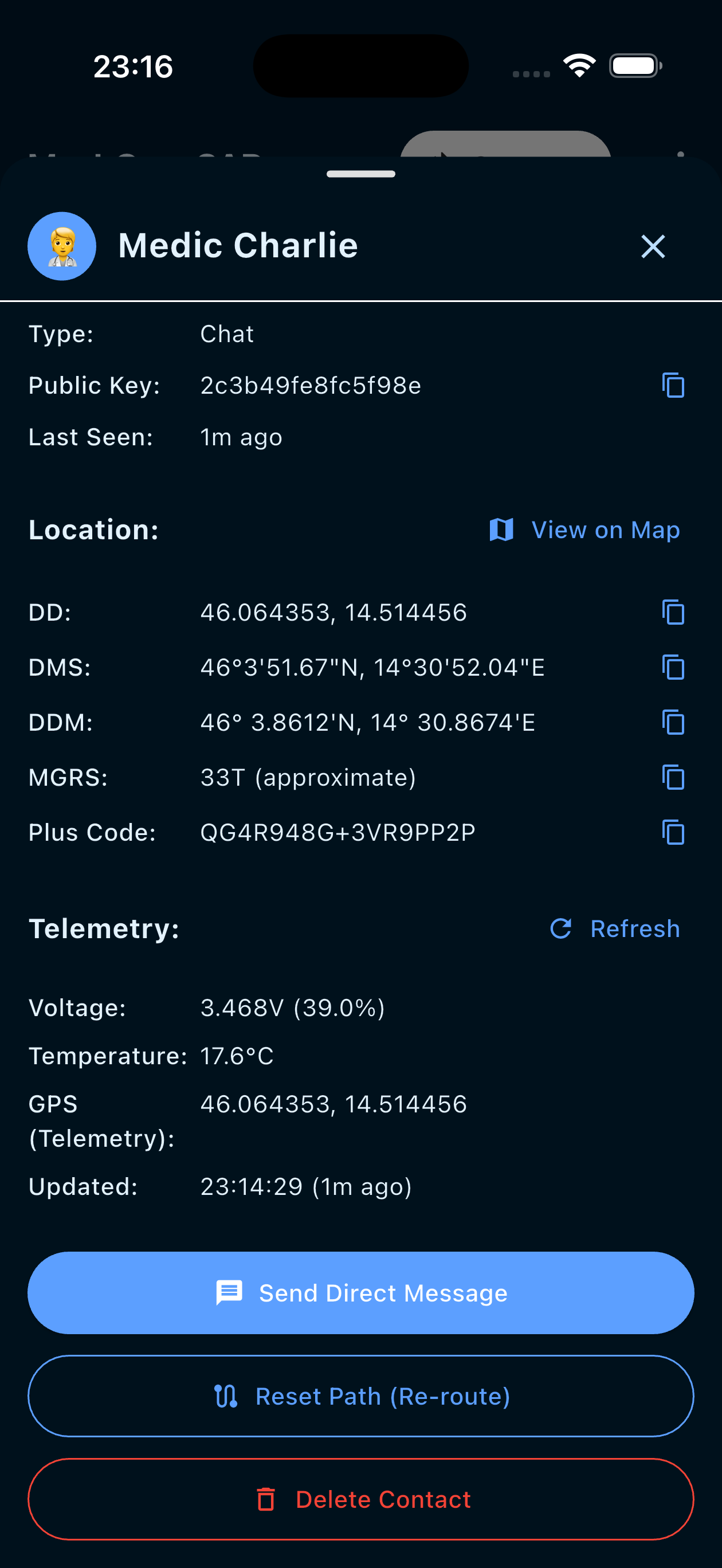The width and height of the screenshot is (722, 1568).
Task: Tap the Medic Charlie name heading
Action: (x=238, y=246)
